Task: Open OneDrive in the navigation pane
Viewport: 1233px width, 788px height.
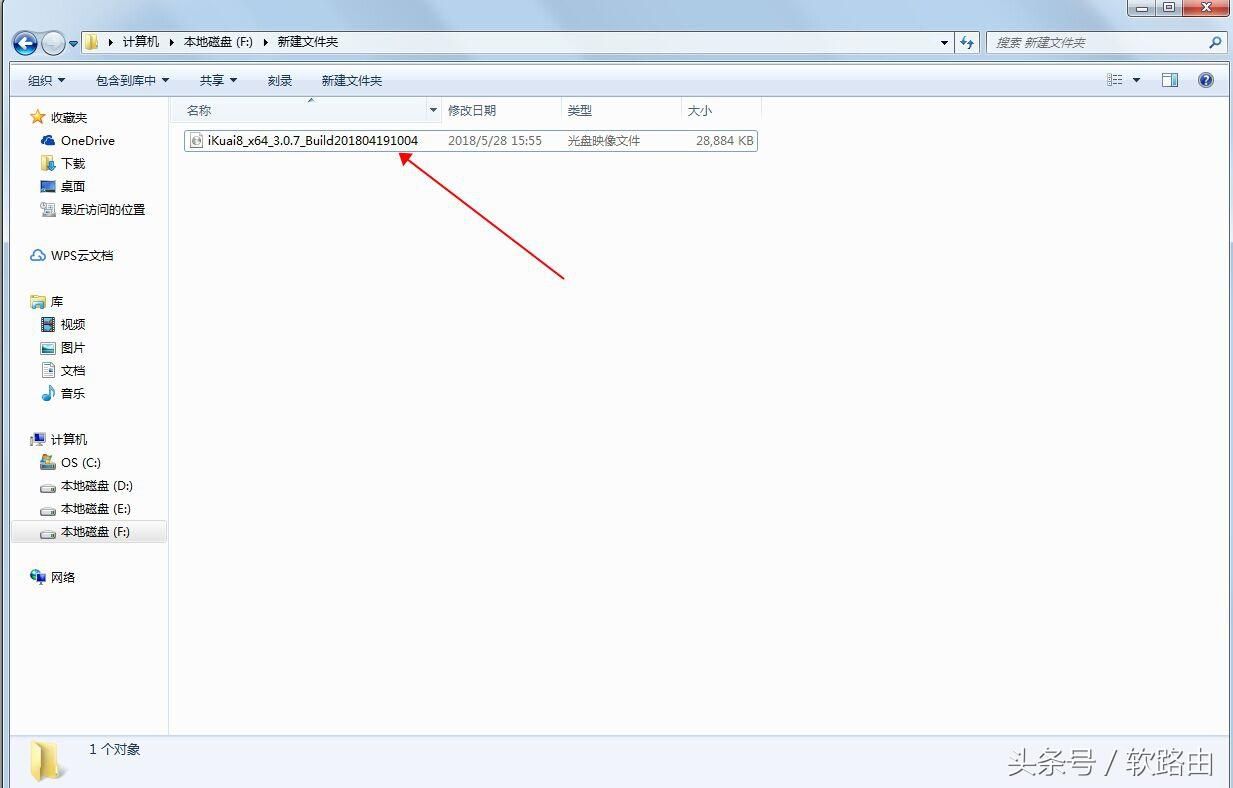Action: pos(87,141)
